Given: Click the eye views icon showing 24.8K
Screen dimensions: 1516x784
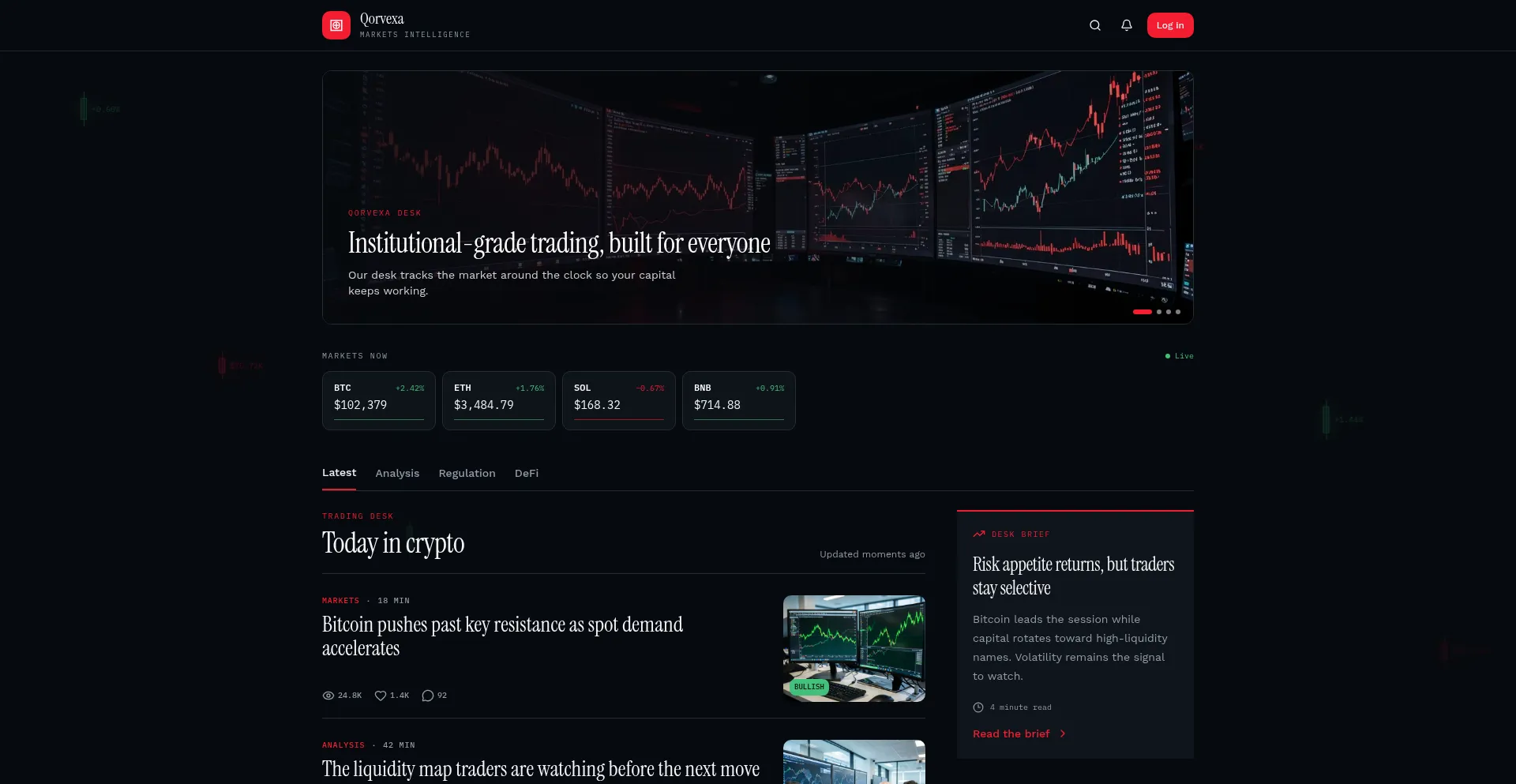Looking at the screenshot, I should coord(328,696).
